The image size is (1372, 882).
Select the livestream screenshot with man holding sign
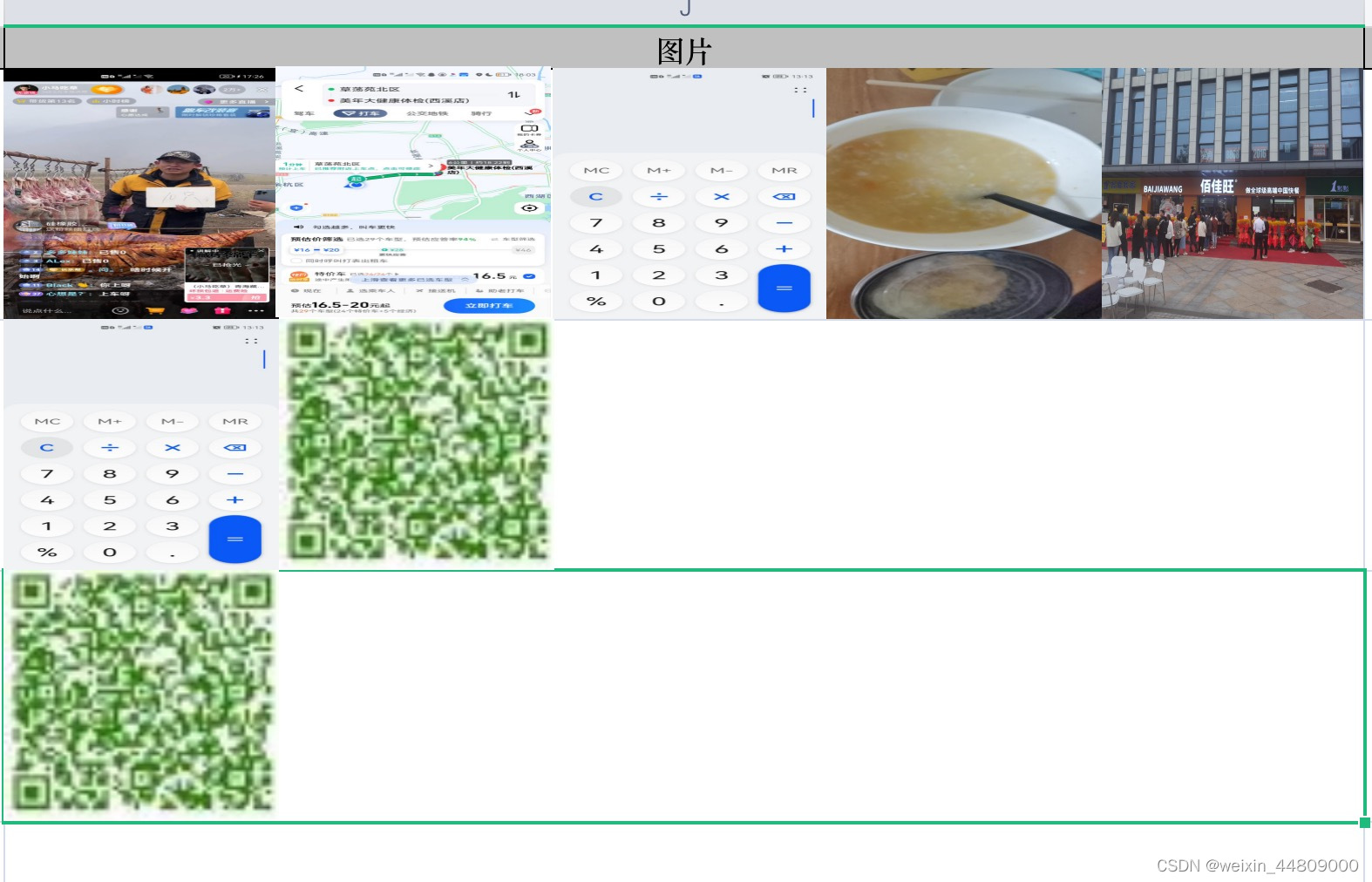point(139,193)
